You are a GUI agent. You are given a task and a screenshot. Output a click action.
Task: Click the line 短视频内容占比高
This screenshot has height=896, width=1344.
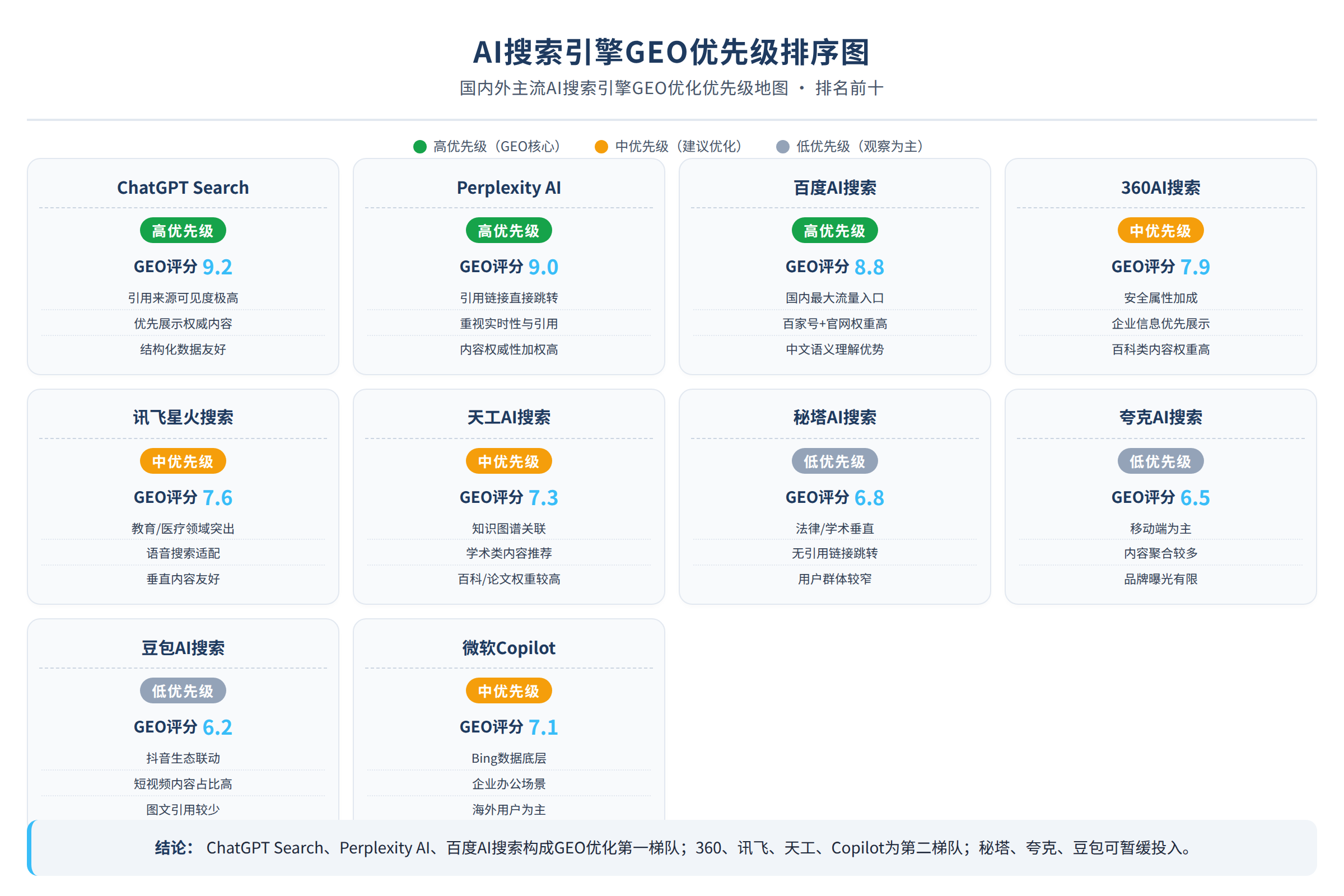[x=183, y=784]
